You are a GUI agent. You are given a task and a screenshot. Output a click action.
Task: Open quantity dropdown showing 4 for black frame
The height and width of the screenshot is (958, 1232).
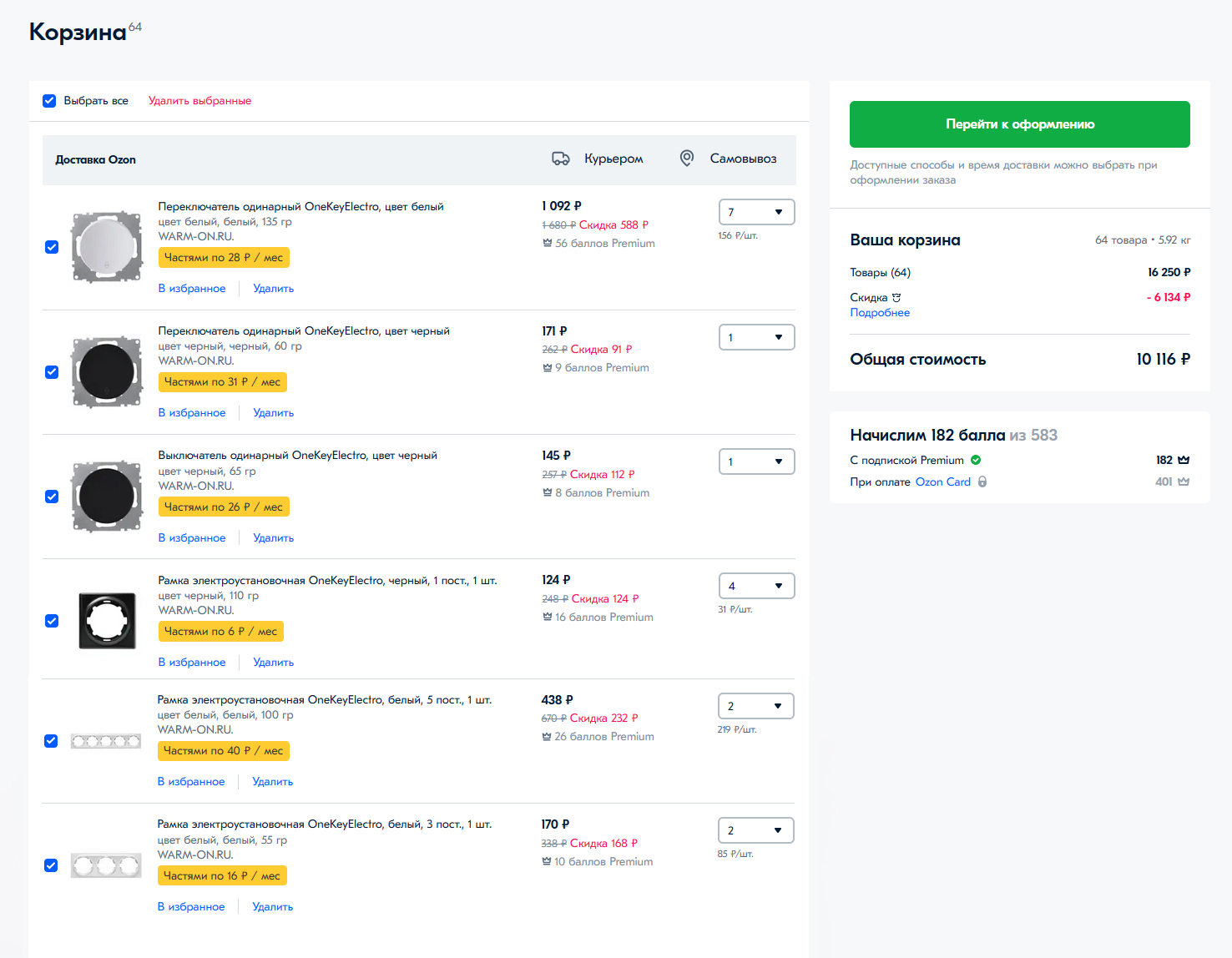756,586
